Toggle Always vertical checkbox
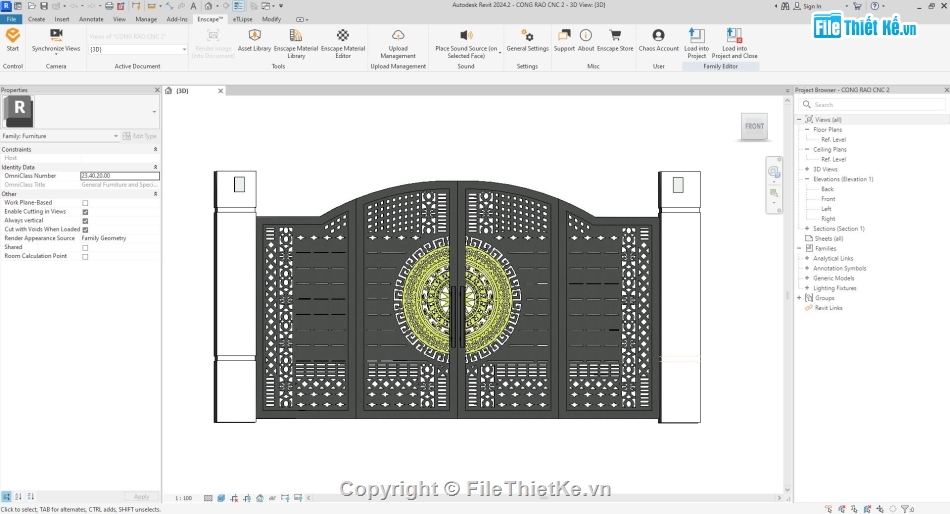The width and height of the screenshot is (950, 514). 85,221
